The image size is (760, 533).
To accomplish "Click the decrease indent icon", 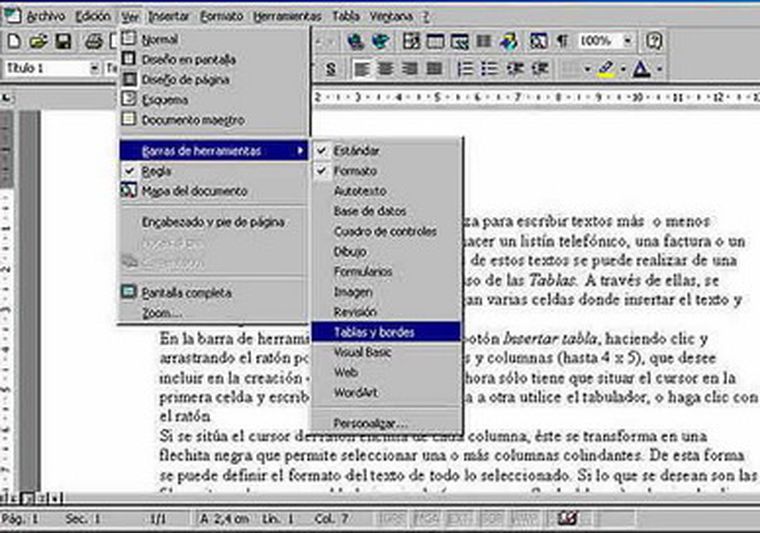I will (515, 69).
